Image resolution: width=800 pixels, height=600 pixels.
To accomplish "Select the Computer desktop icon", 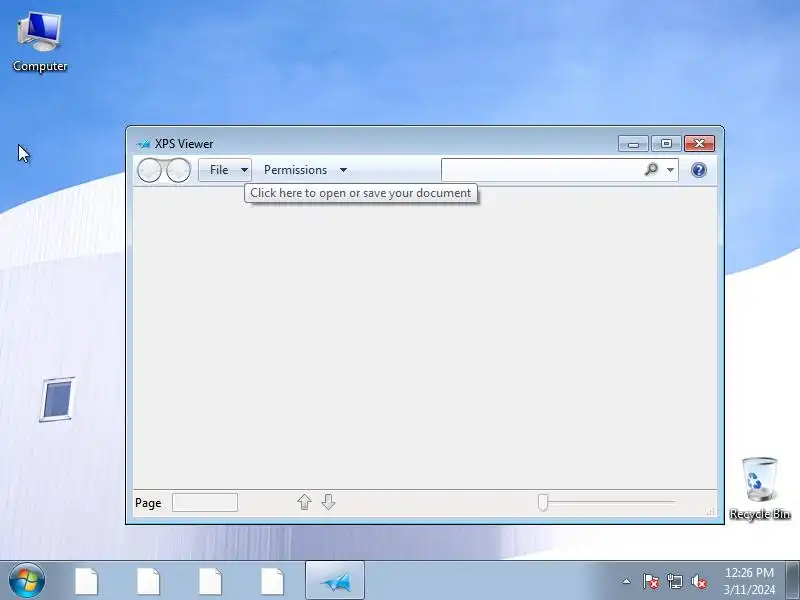I will click(x=40, y=42).
